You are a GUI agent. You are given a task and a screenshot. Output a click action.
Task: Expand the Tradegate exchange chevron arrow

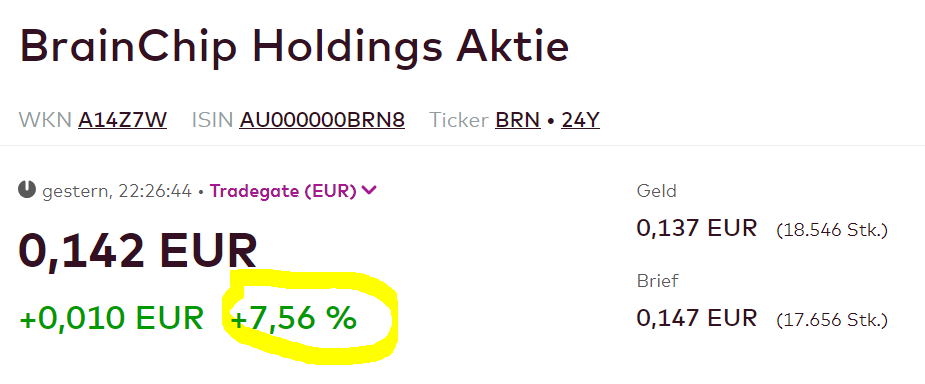pyautogui.click(x=369, y=190)
